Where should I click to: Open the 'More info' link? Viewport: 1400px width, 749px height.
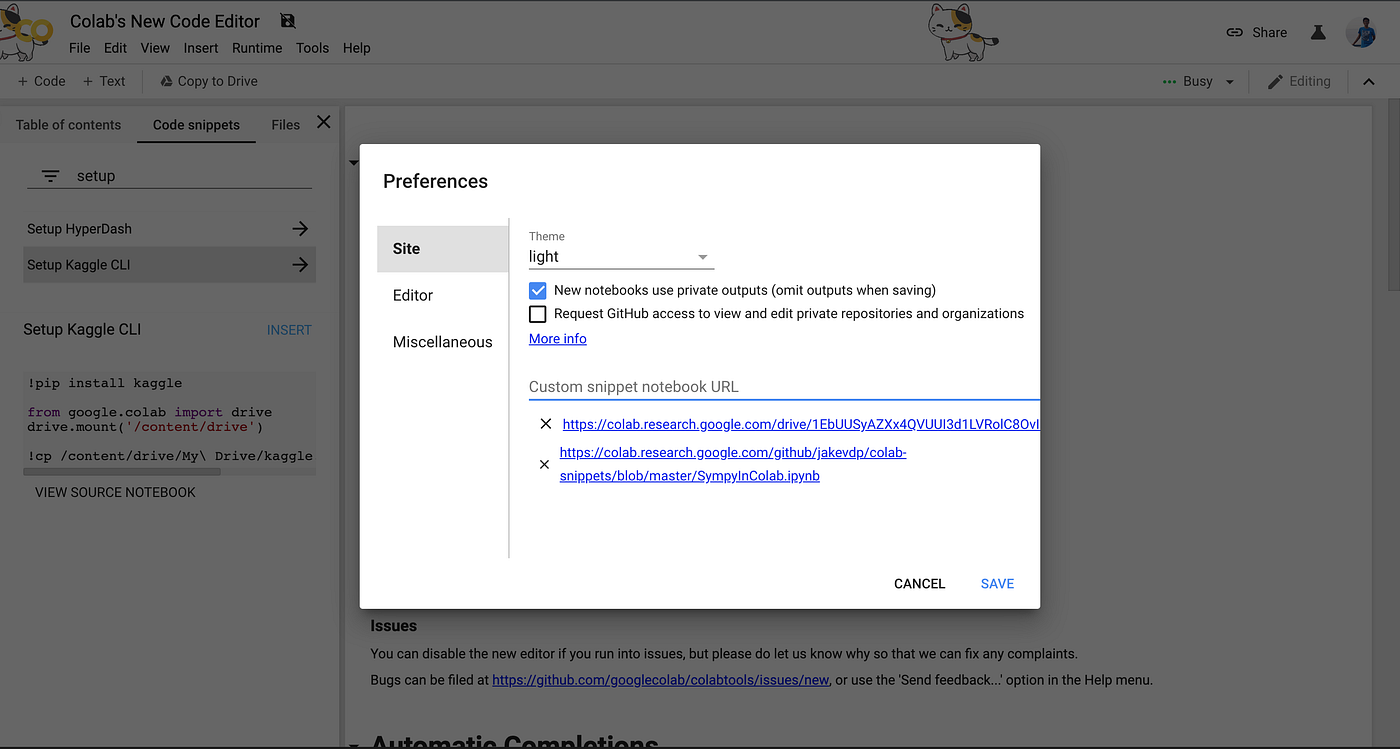click(557, 338)
